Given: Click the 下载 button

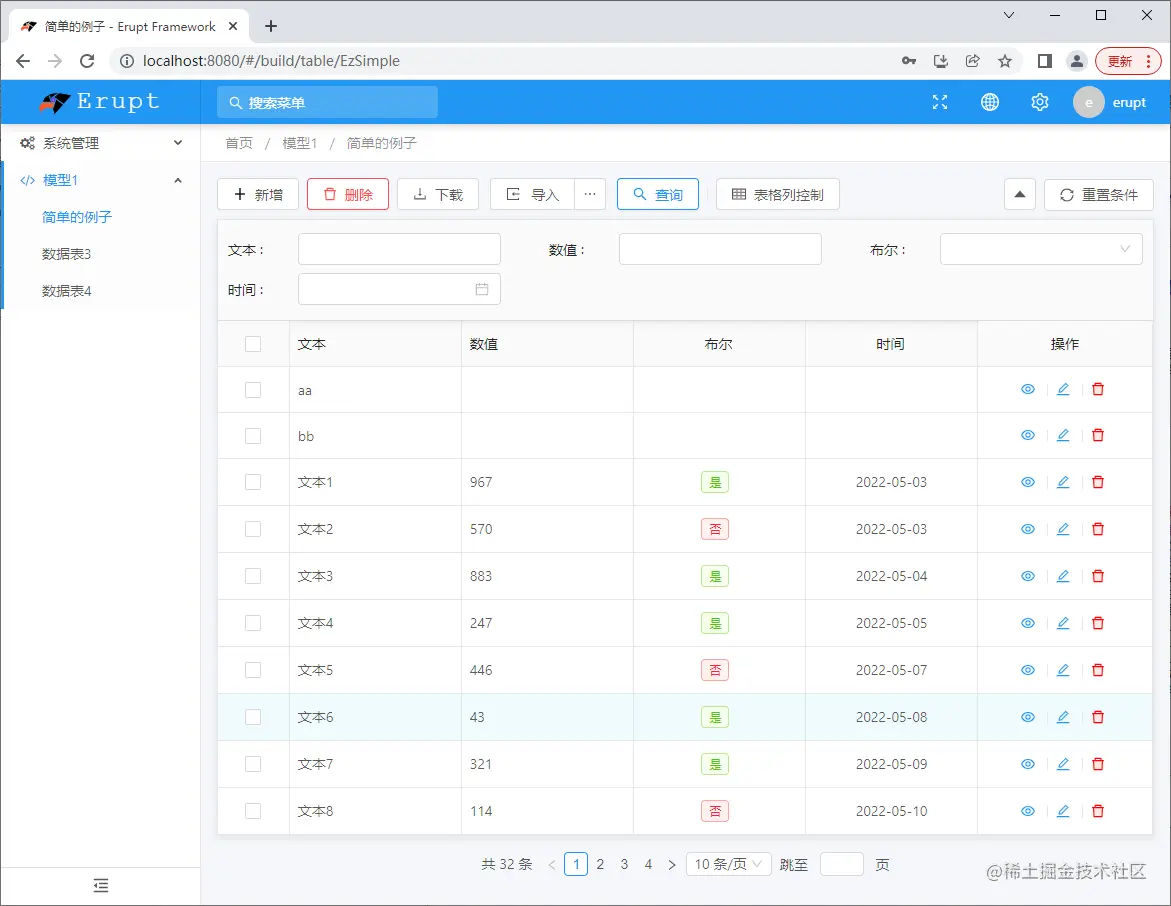Looking at the screenshot, I should point(438,194).
